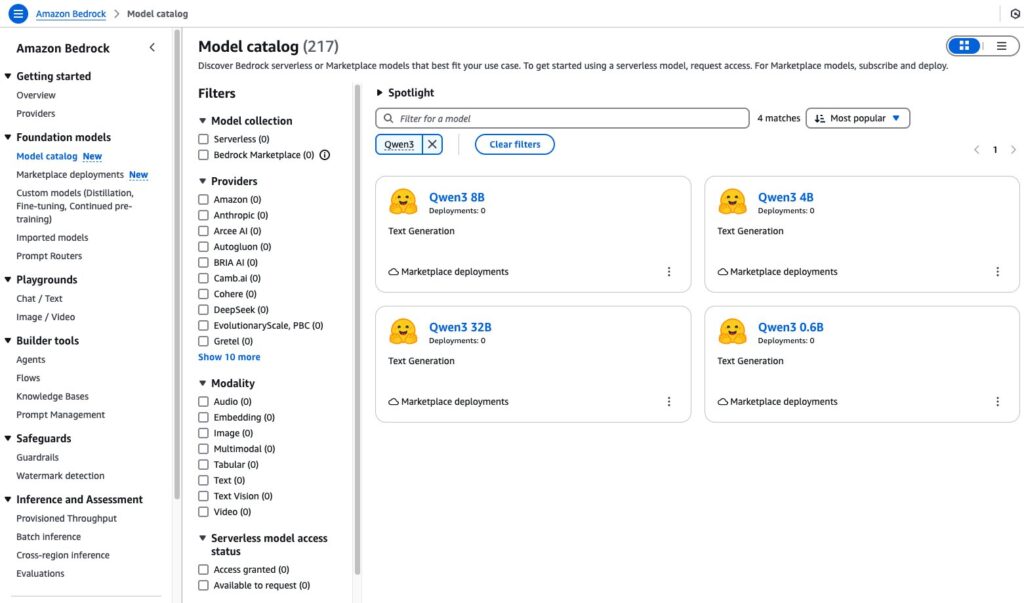Switch to list view layout
The width and height of the screenshot is (1024, 603).
coord(1001,46)
